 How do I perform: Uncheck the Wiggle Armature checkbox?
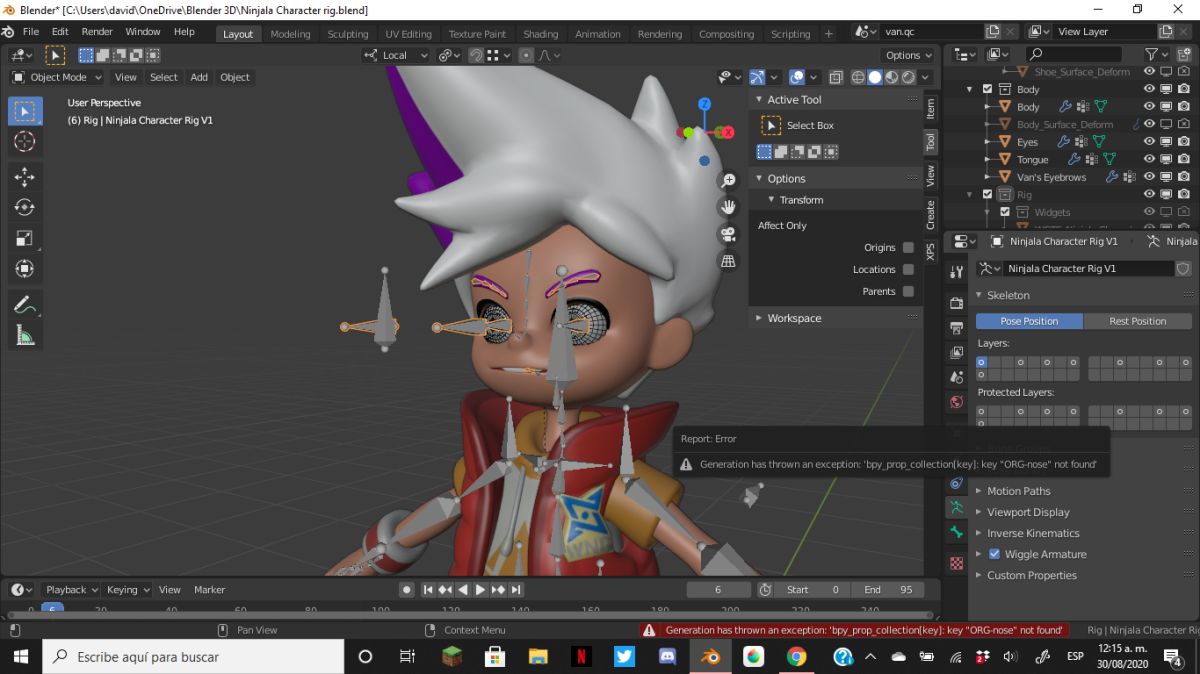click(994, 554)
